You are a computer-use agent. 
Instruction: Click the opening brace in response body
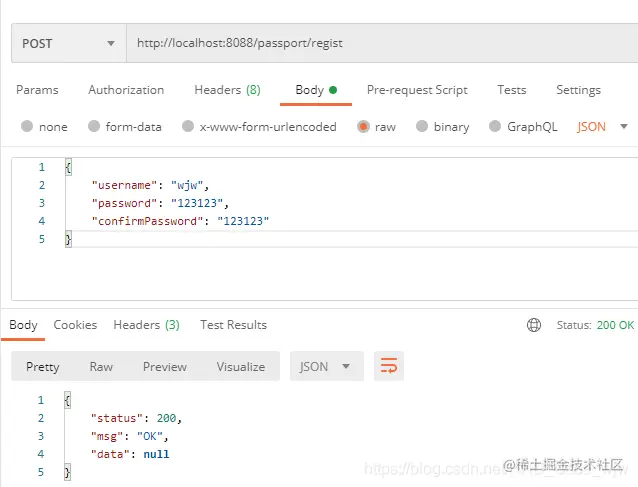[x=68, y=400]
